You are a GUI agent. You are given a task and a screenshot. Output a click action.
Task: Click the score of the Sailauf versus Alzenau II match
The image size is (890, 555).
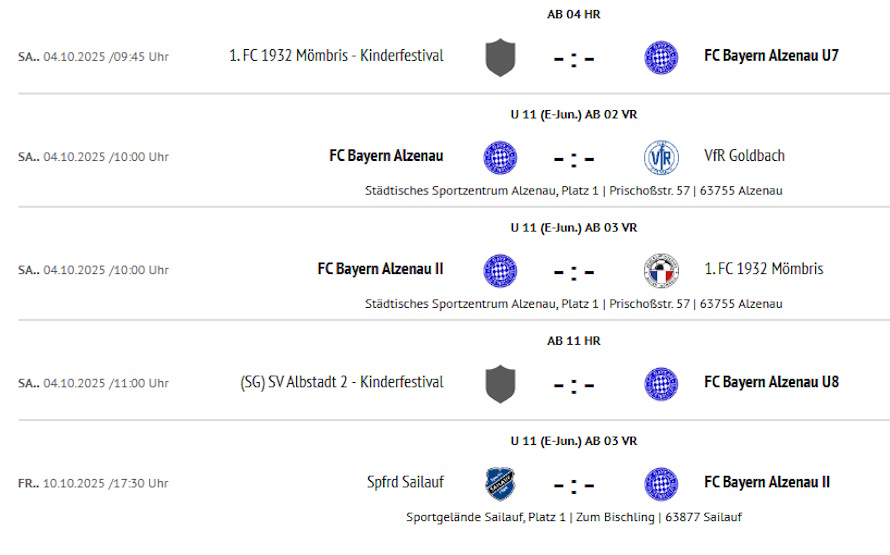(x=574, y=485)
